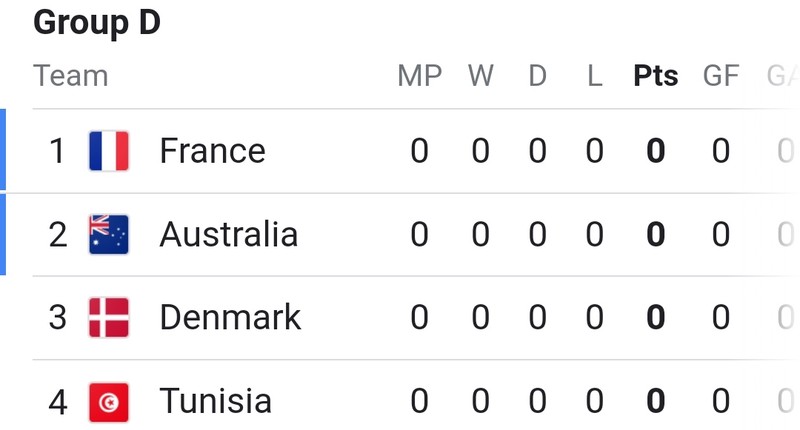Screen dimensions: 800x430
Task: Select the D column header
Action: point(537,76)
